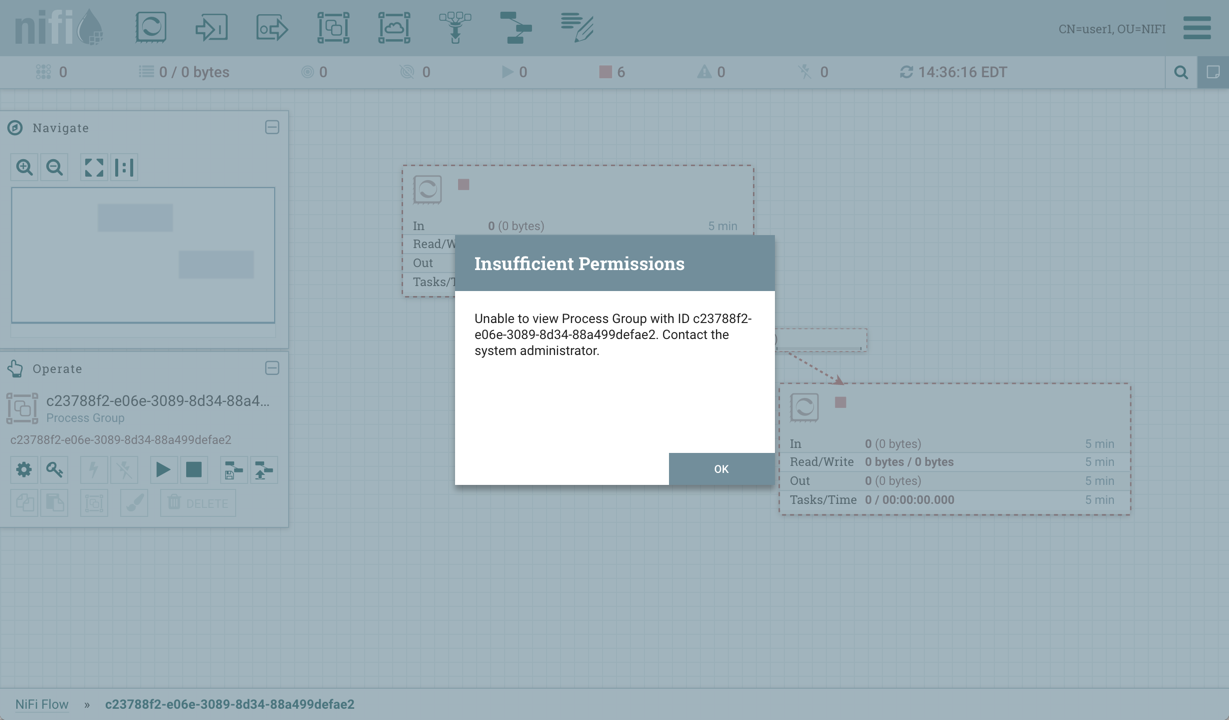Collapse the Operate panel
This screenshot has width=1229, height=720.
(x=272, y=368)
